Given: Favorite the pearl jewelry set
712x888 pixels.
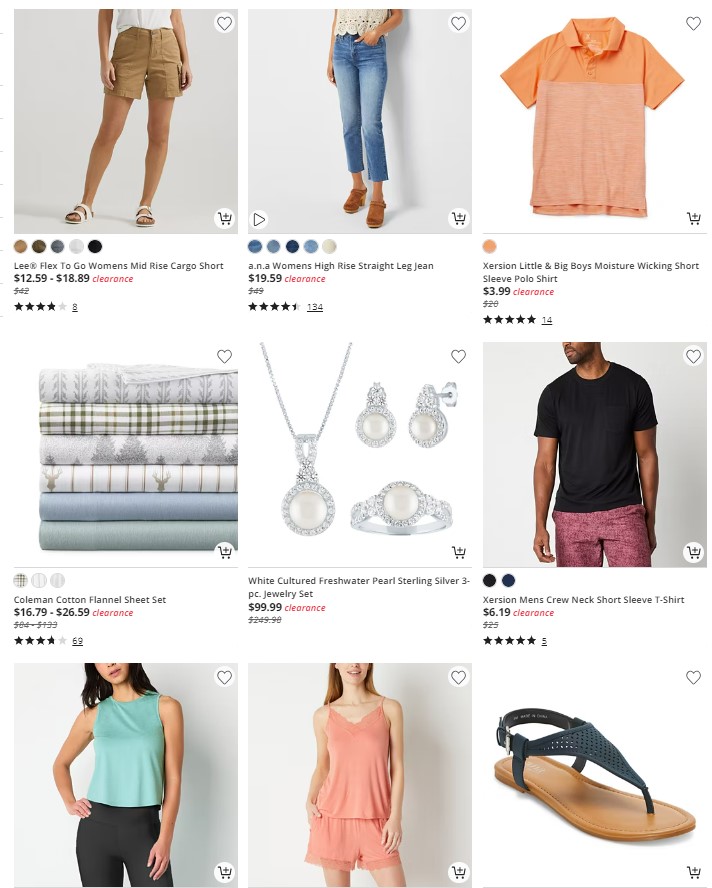Looking at the screenshot, I should 458,356.
